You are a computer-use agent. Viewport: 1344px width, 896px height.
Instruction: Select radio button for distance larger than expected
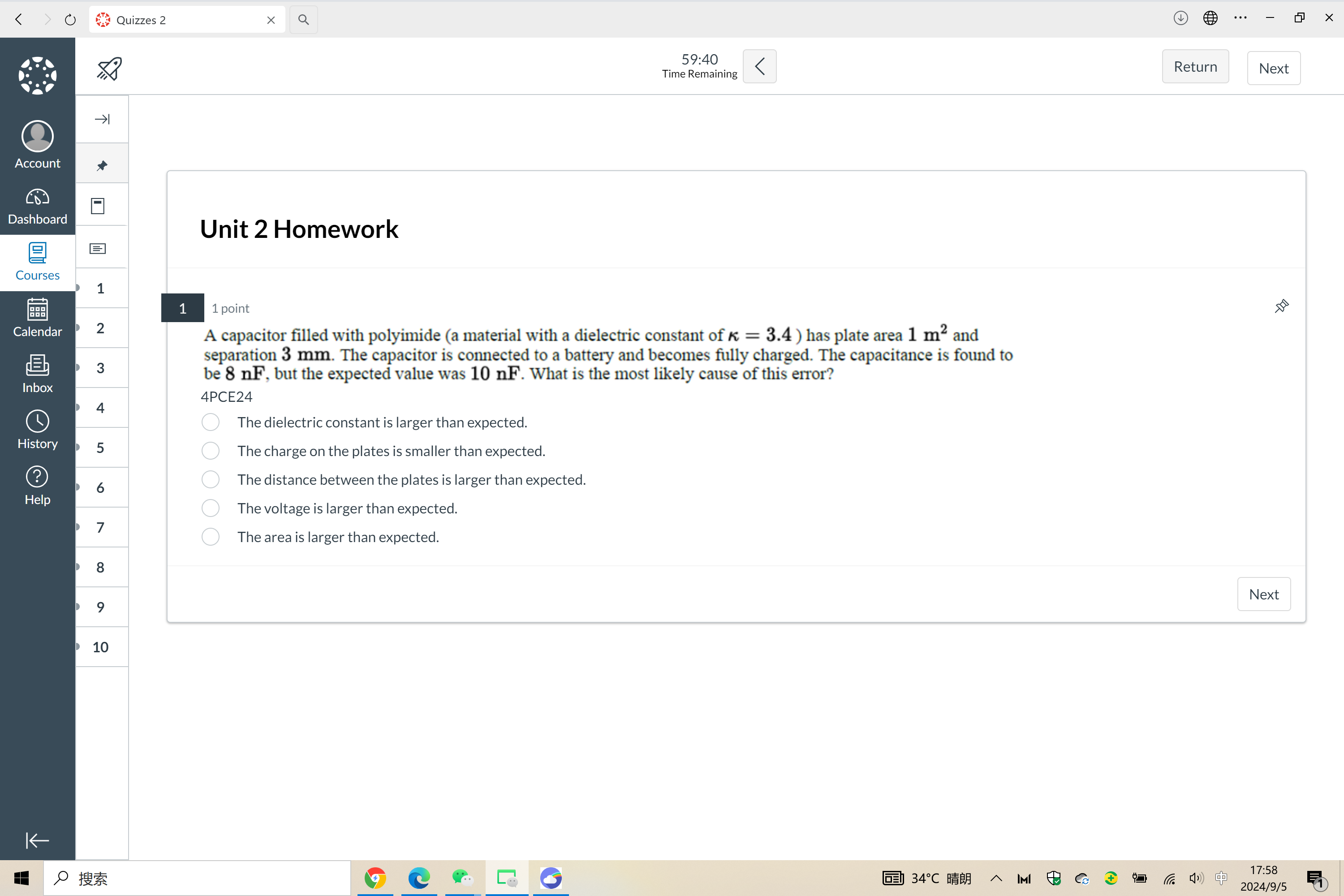tap(211, 479)
